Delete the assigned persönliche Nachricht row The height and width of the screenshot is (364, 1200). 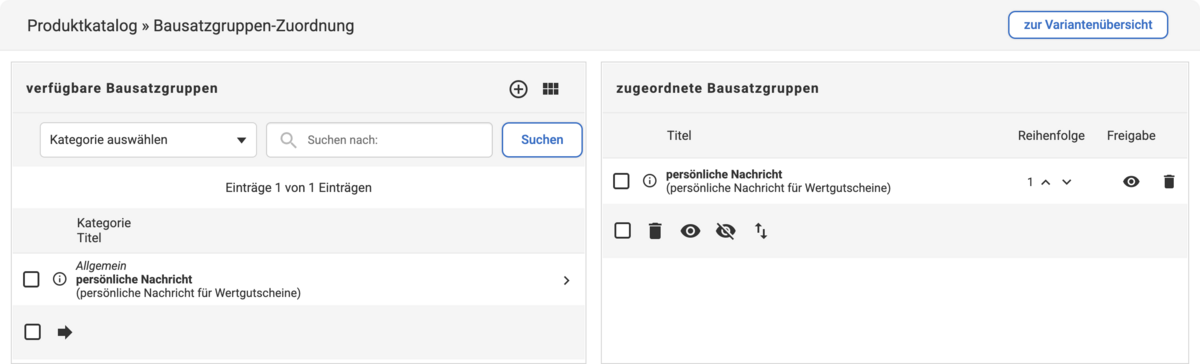coord(1169,182)
